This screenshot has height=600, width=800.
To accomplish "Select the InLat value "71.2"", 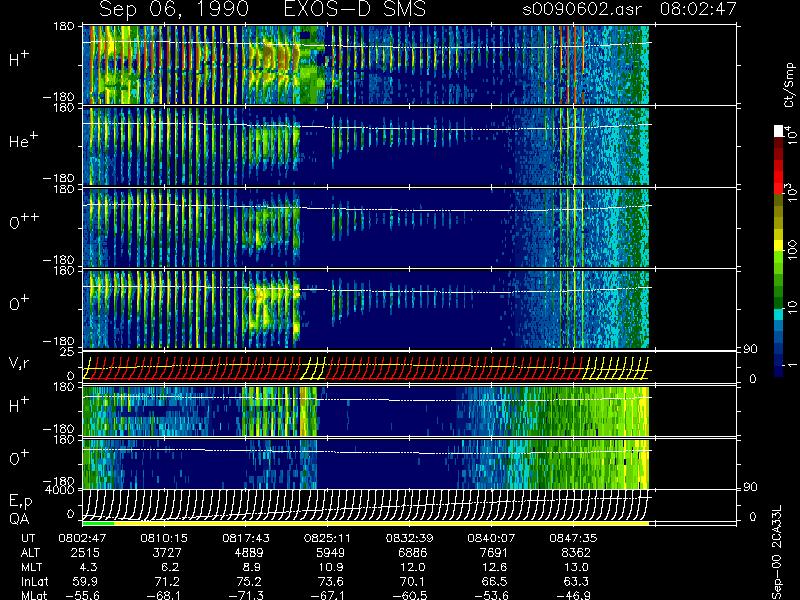I will (x=167, y=582).
